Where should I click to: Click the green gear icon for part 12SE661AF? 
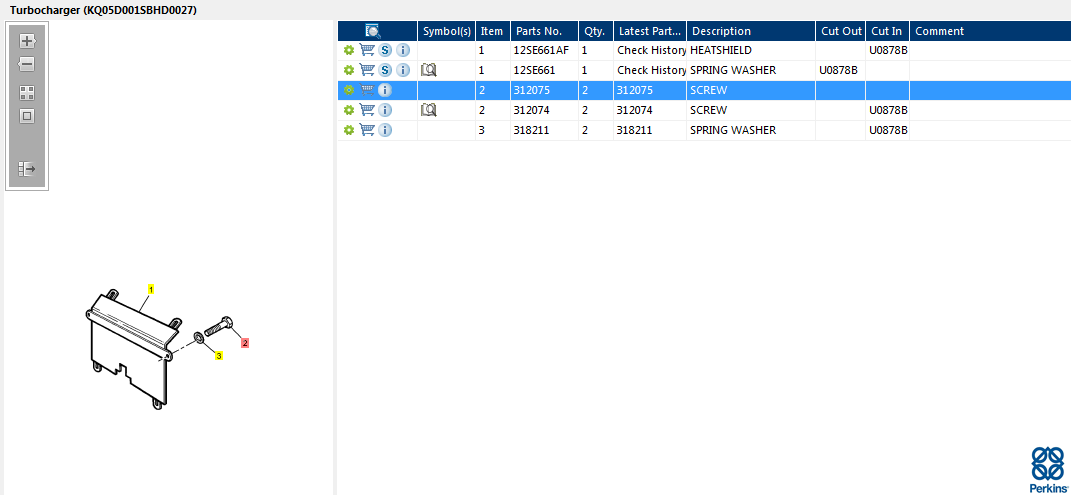point(348,51)
